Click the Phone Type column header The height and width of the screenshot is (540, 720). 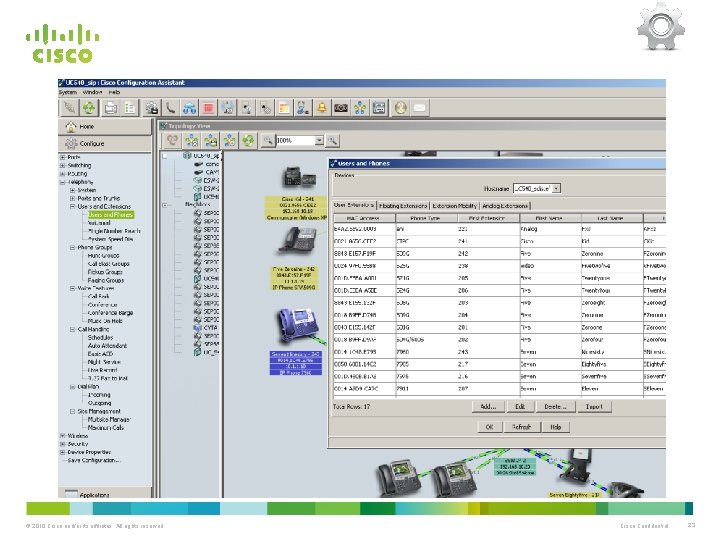tap(426, 218)
